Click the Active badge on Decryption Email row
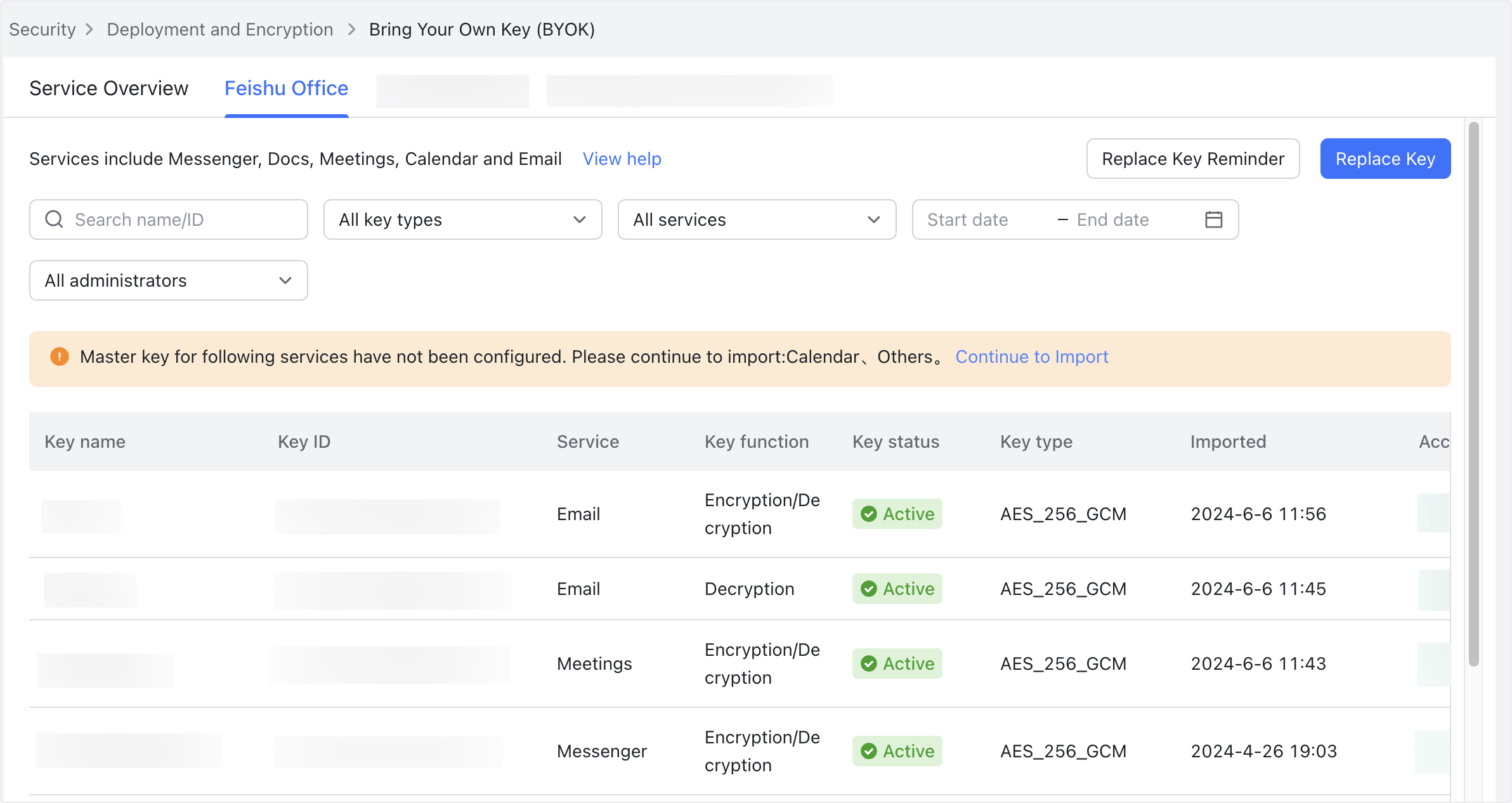Image resolution: width=1512 pixels, height=803 pixels. tap(897, 589)
